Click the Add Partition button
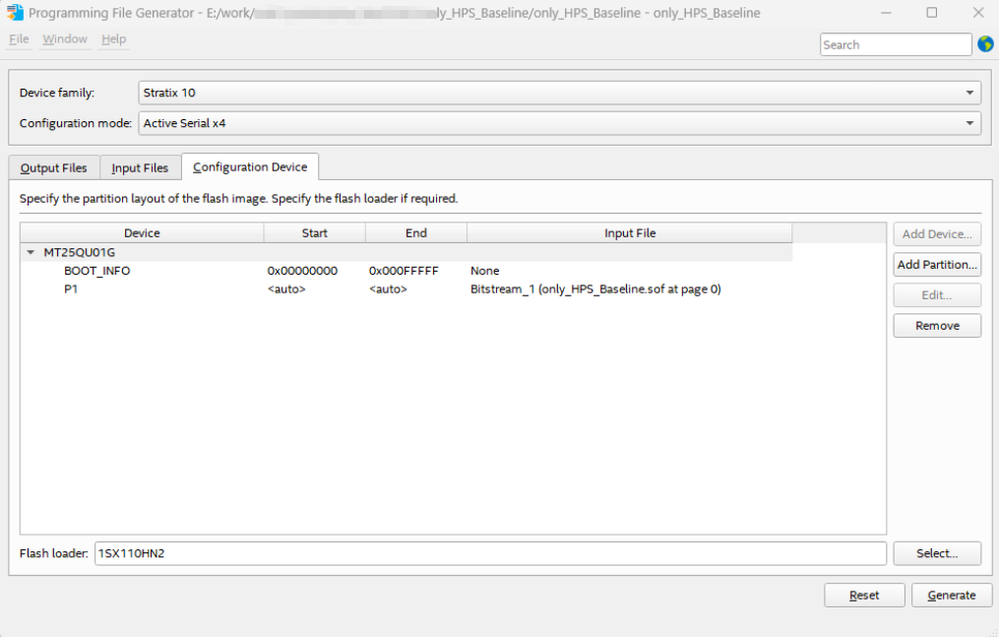Image resolution: width=999 pixels, height=637 pixels. (x=937, y=264)
